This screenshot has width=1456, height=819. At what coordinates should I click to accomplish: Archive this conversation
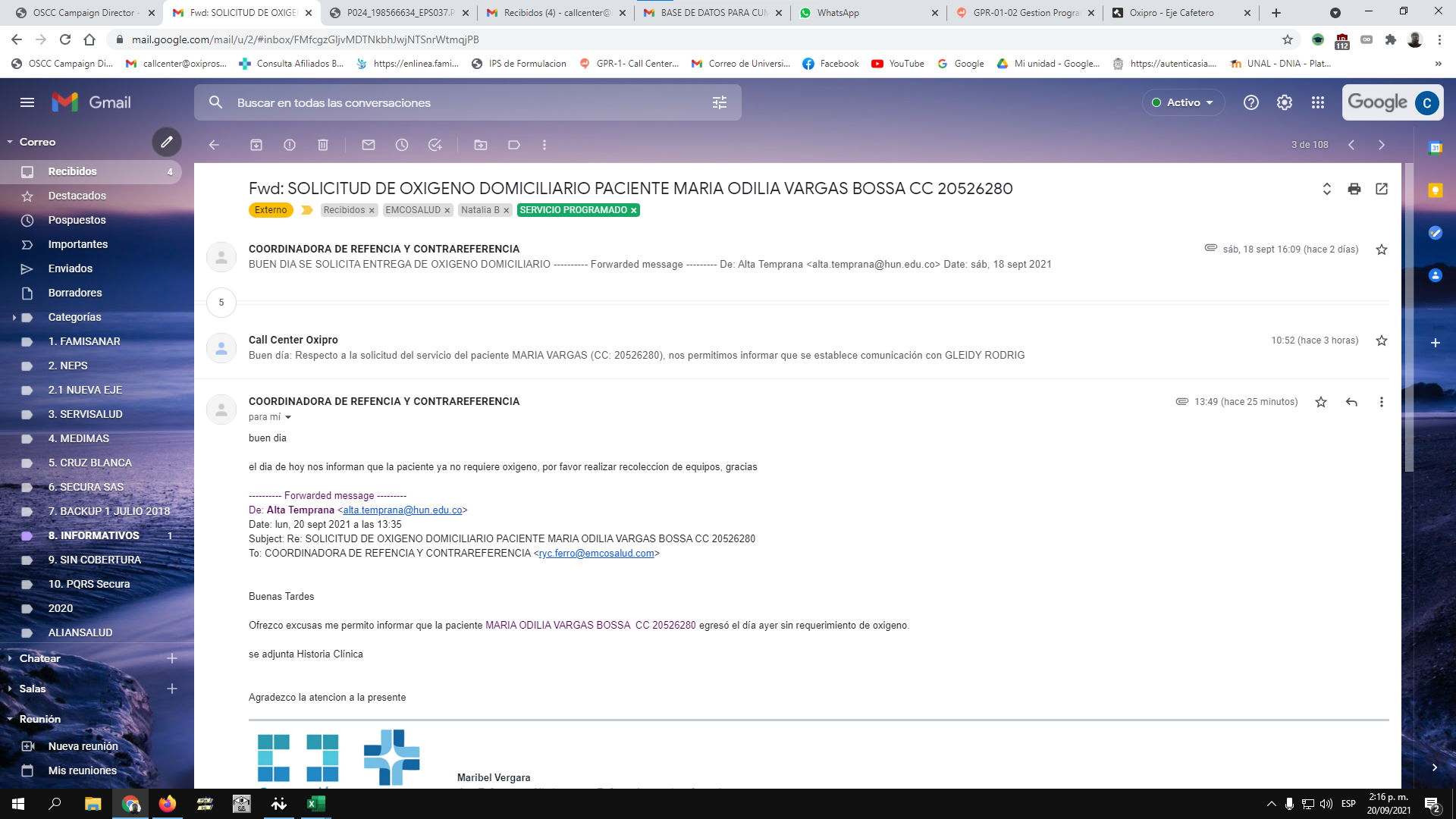(256, 145)
